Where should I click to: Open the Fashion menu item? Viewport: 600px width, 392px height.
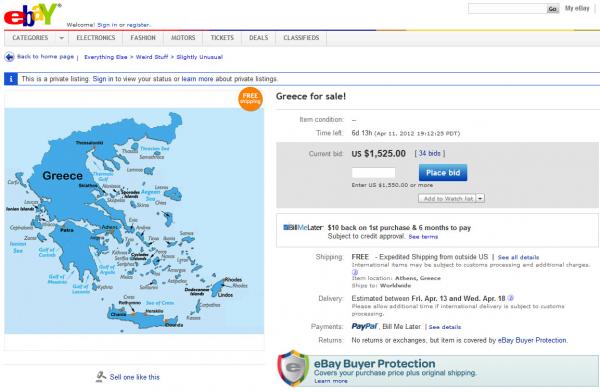coord(143,38)
